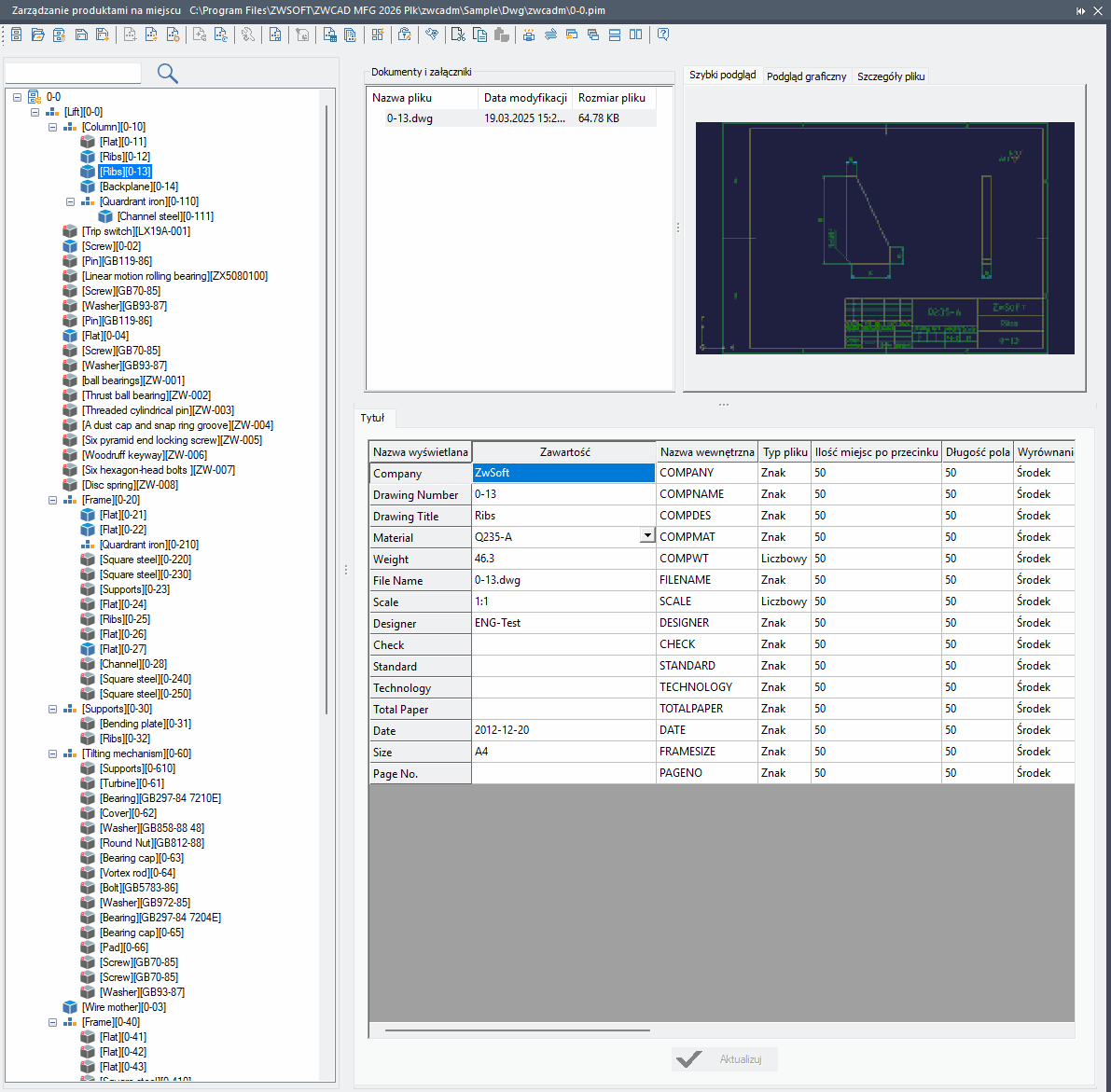The height and width of the screenshot is (1092, 1111).
Task: Click the magnifying glass search icon
Action: (x=168, y=73)
